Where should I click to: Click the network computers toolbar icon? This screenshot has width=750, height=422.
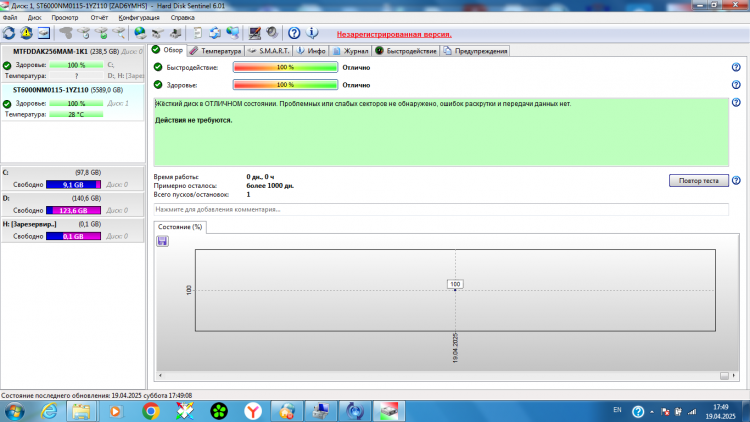[x=232, y=33]
